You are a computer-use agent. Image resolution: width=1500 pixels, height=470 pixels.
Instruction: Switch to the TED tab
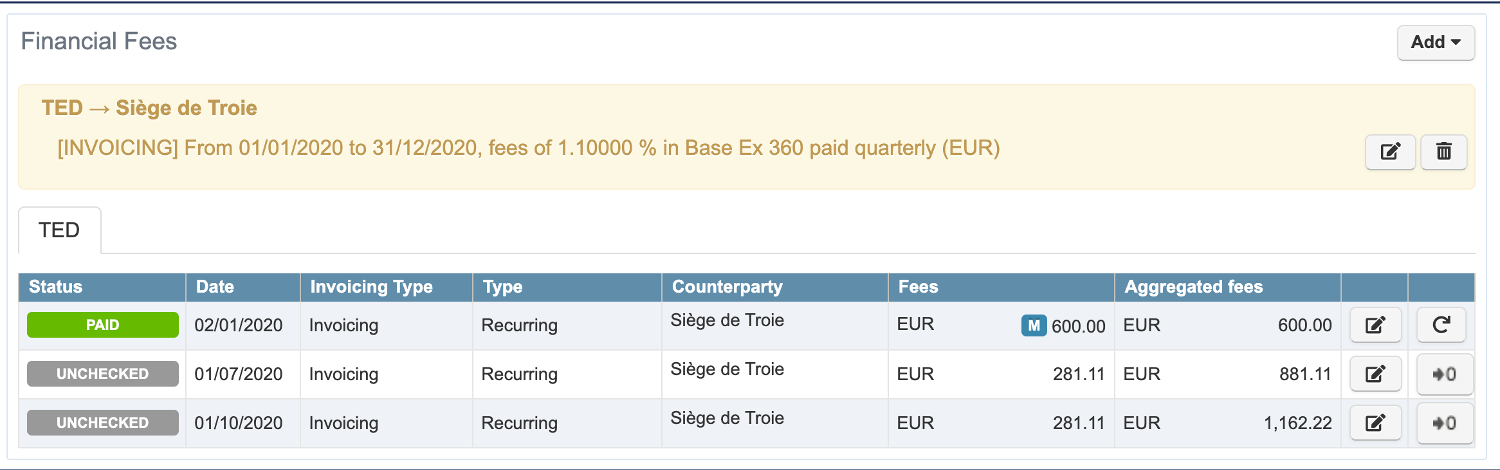59,230
